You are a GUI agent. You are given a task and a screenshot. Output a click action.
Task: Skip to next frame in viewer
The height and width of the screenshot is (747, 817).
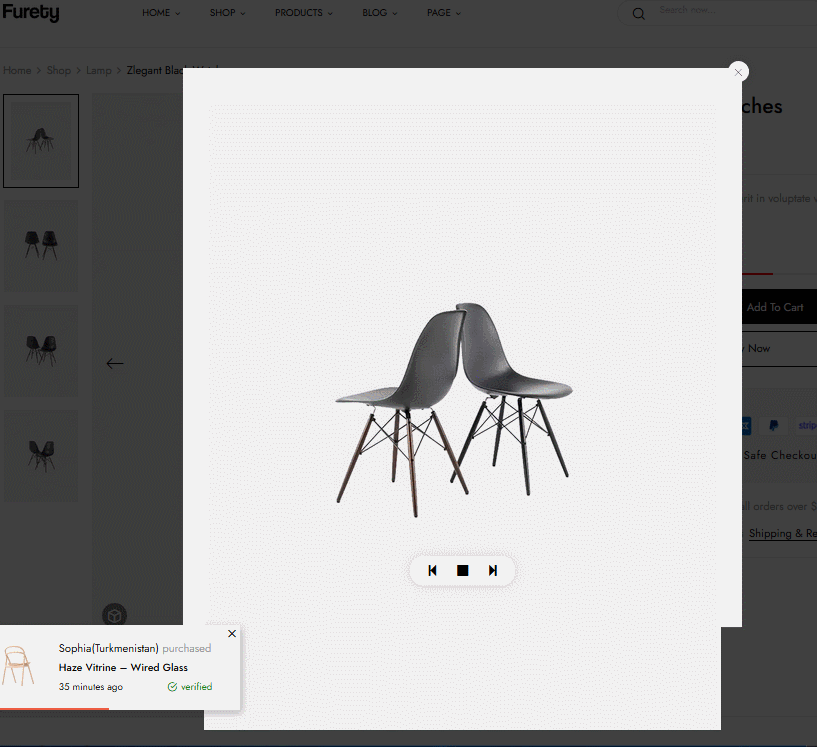[x=492, y=570]
